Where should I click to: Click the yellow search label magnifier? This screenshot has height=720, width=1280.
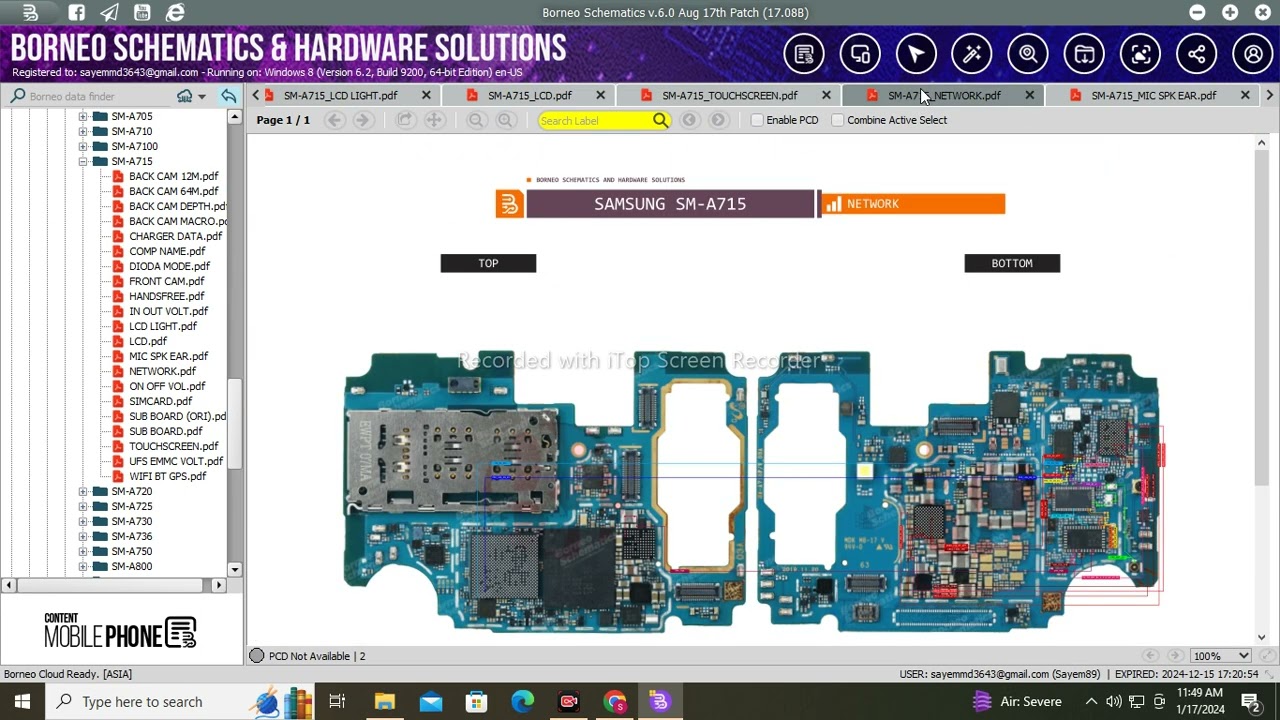click(x=660, y=120)
